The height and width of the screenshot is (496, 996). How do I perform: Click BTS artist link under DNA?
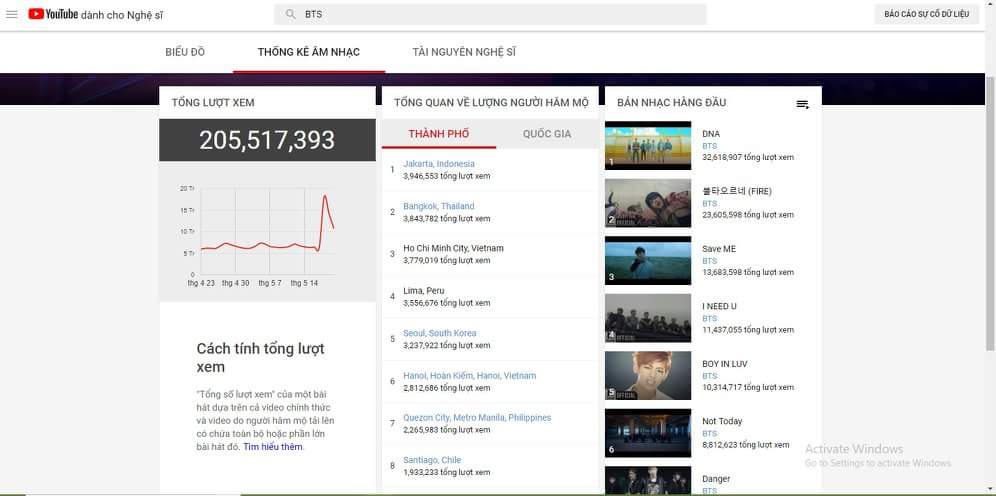coord(710,146)
